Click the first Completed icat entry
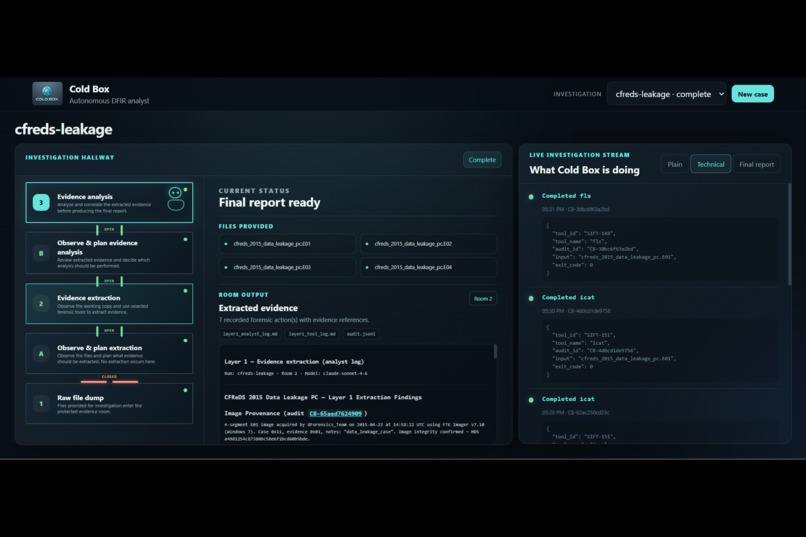806x537 pixels. point(568,298)
